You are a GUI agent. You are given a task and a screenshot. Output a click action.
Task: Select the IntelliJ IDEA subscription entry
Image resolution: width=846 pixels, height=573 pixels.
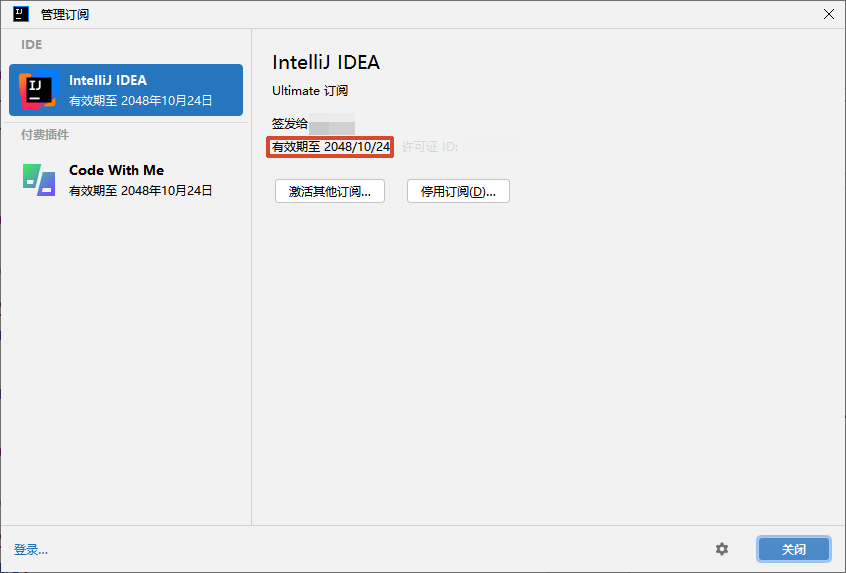pyautogui.click(x=126, y=90)
